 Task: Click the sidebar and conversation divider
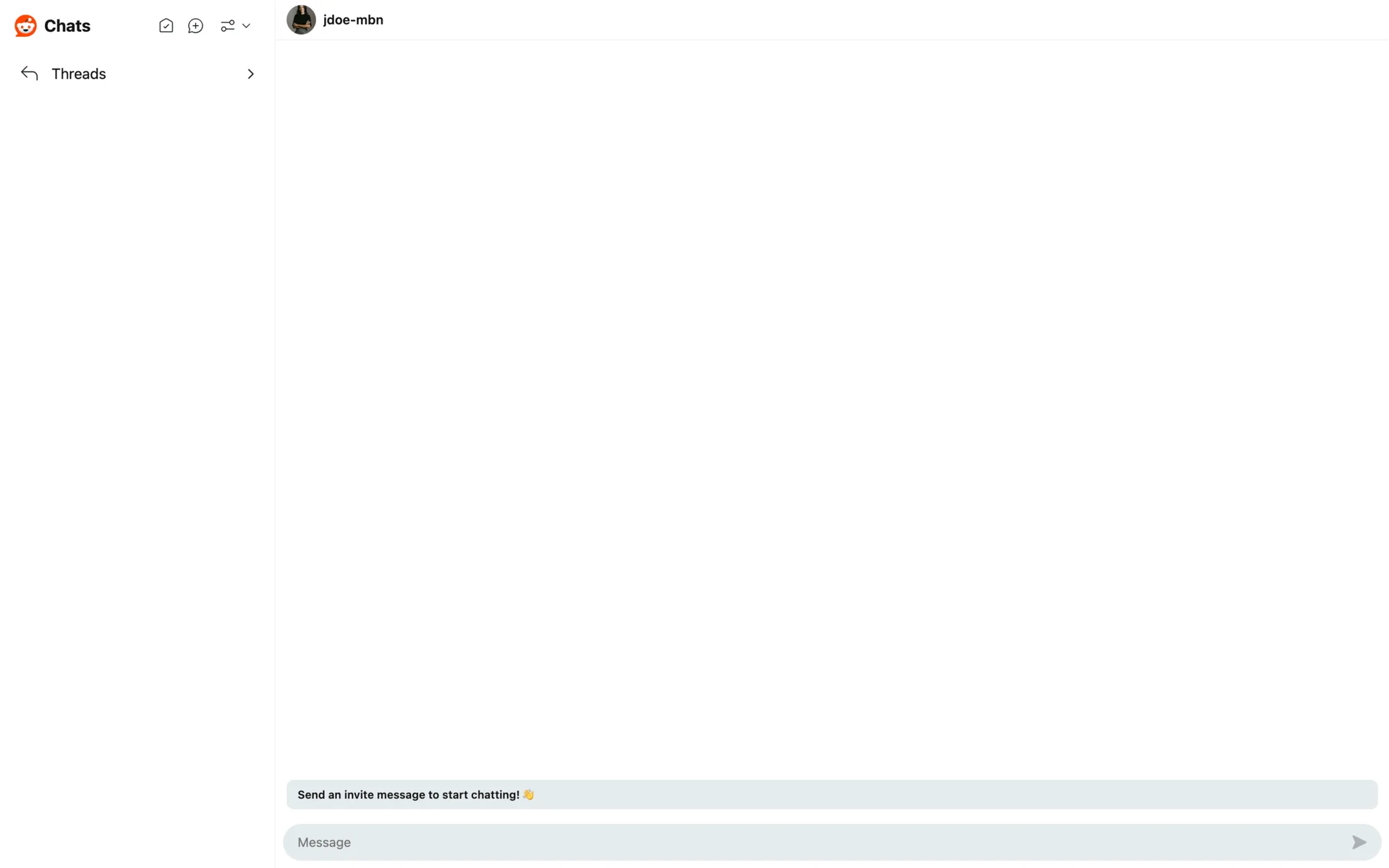[275, 434]
